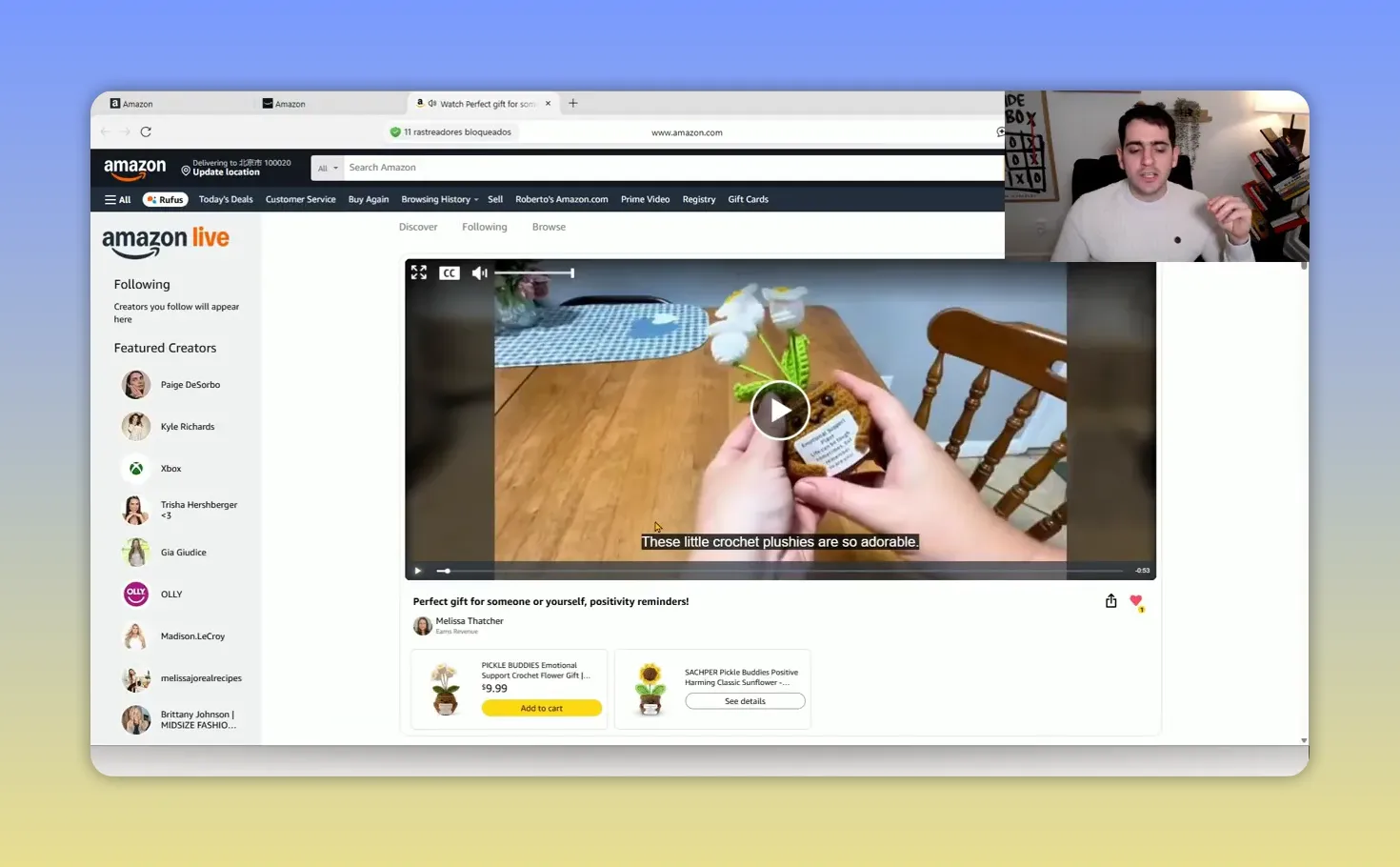Click the page vertical scrollbar down arrow
Viewport: 1400px width, 867px height.
coord(1304,740)
